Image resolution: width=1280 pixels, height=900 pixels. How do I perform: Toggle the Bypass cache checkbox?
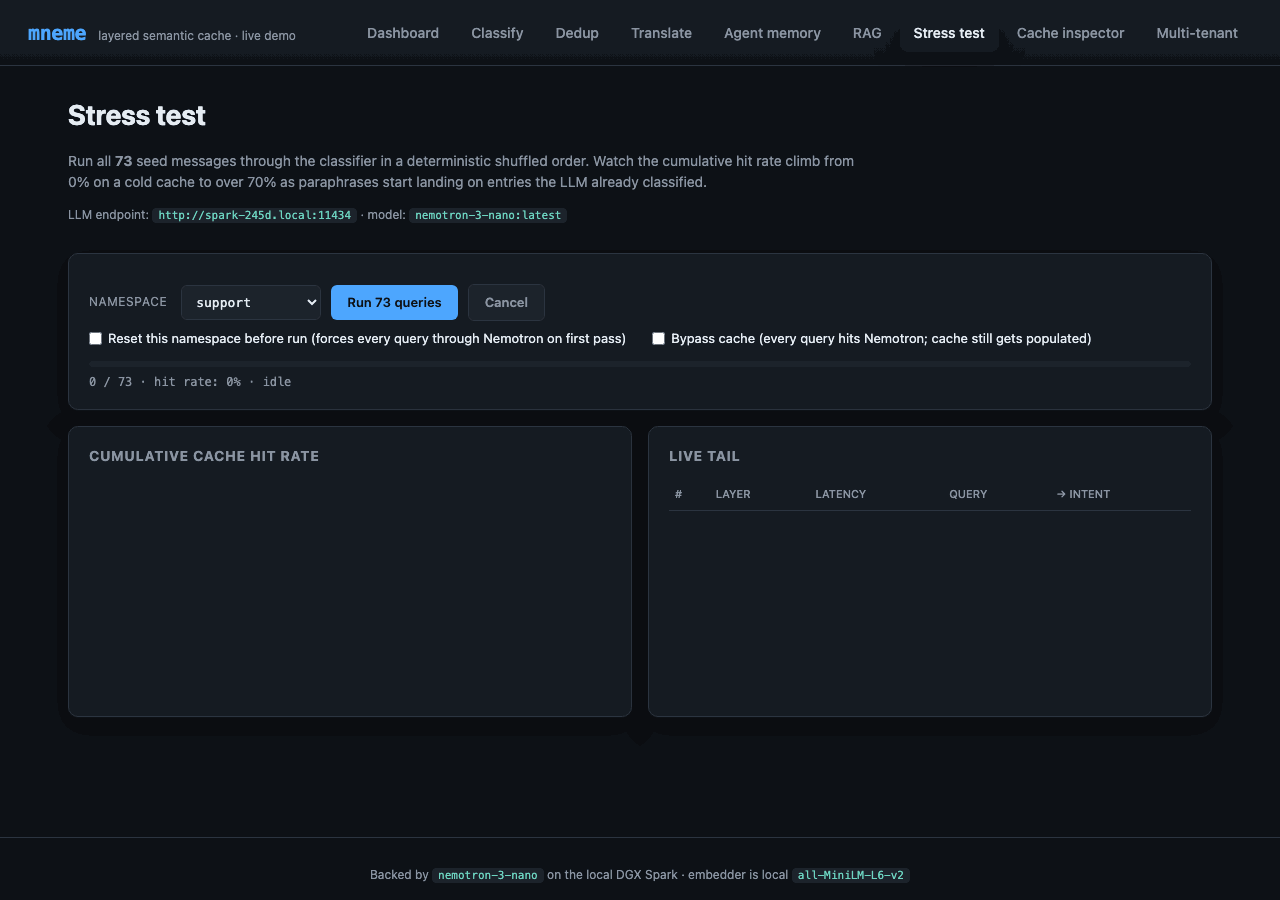(x=659, y=339)
